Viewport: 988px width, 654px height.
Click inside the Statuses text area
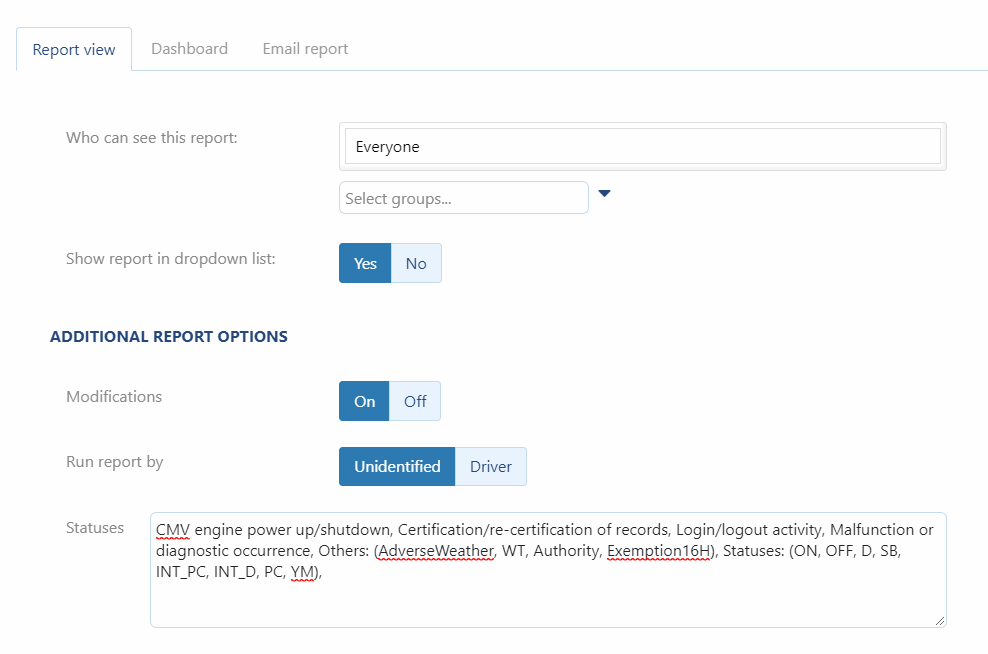pos(548,570)
